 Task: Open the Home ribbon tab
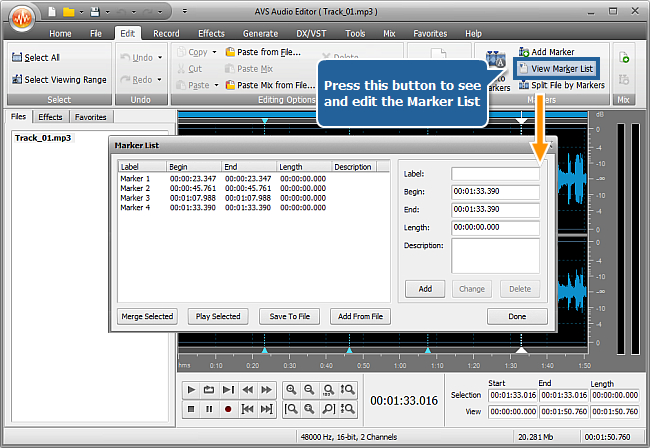coord(60,34)
